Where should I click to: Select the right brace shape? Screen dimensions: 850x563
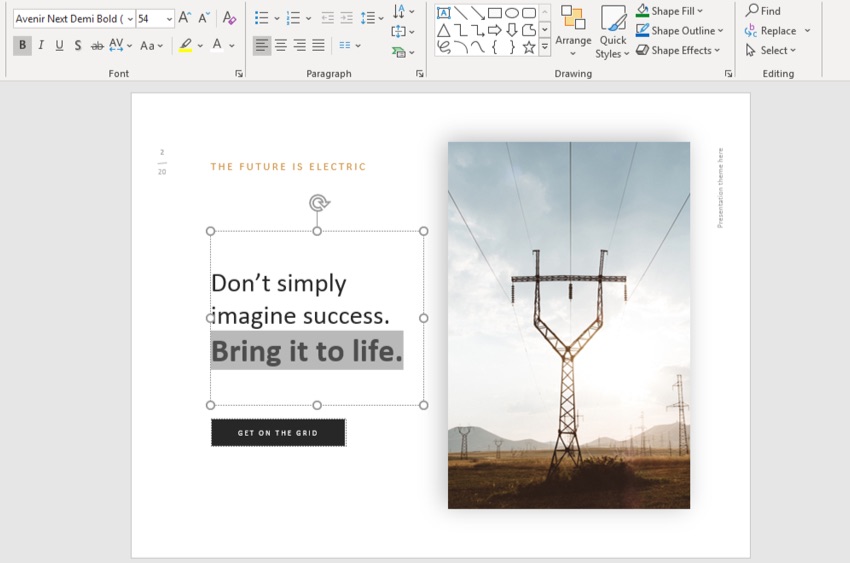[512, 47]
